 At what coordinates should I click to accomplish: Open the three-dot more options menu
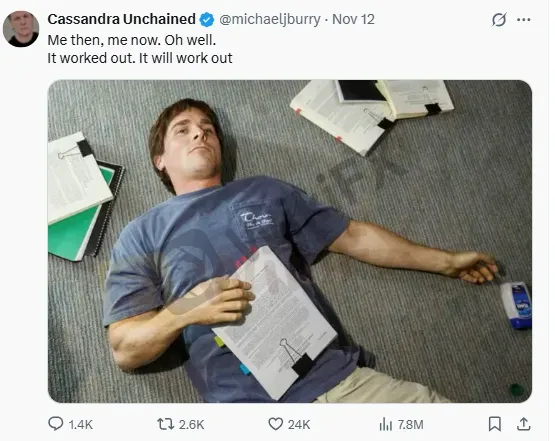point(524,19)
